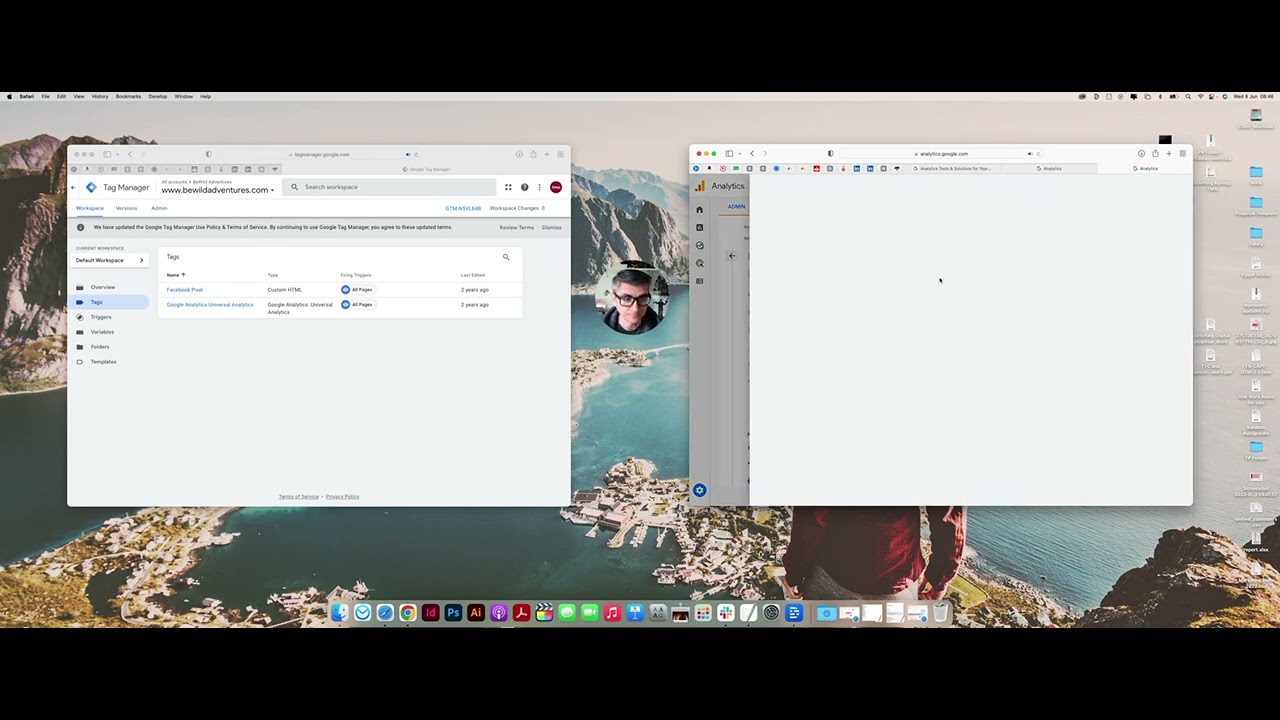Click the Analytics Home icon in the sidebar
This screenshot has width=1280, height=720.
coord(700,210)
